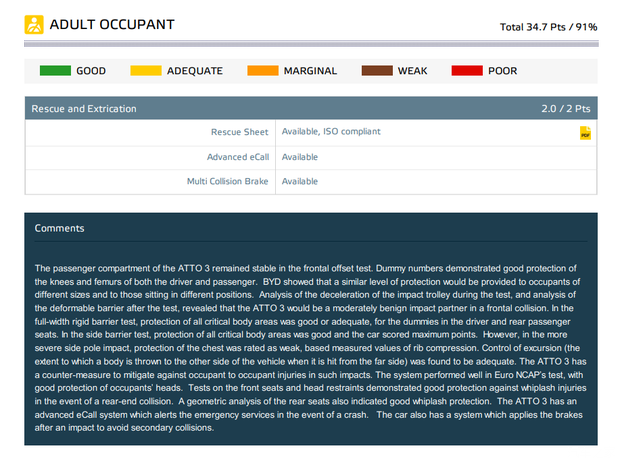Open the Rescue Sheet PDF icon
The height and width of the screenshot is (463, 620).
pyautogui.click(x=586, y=133)
